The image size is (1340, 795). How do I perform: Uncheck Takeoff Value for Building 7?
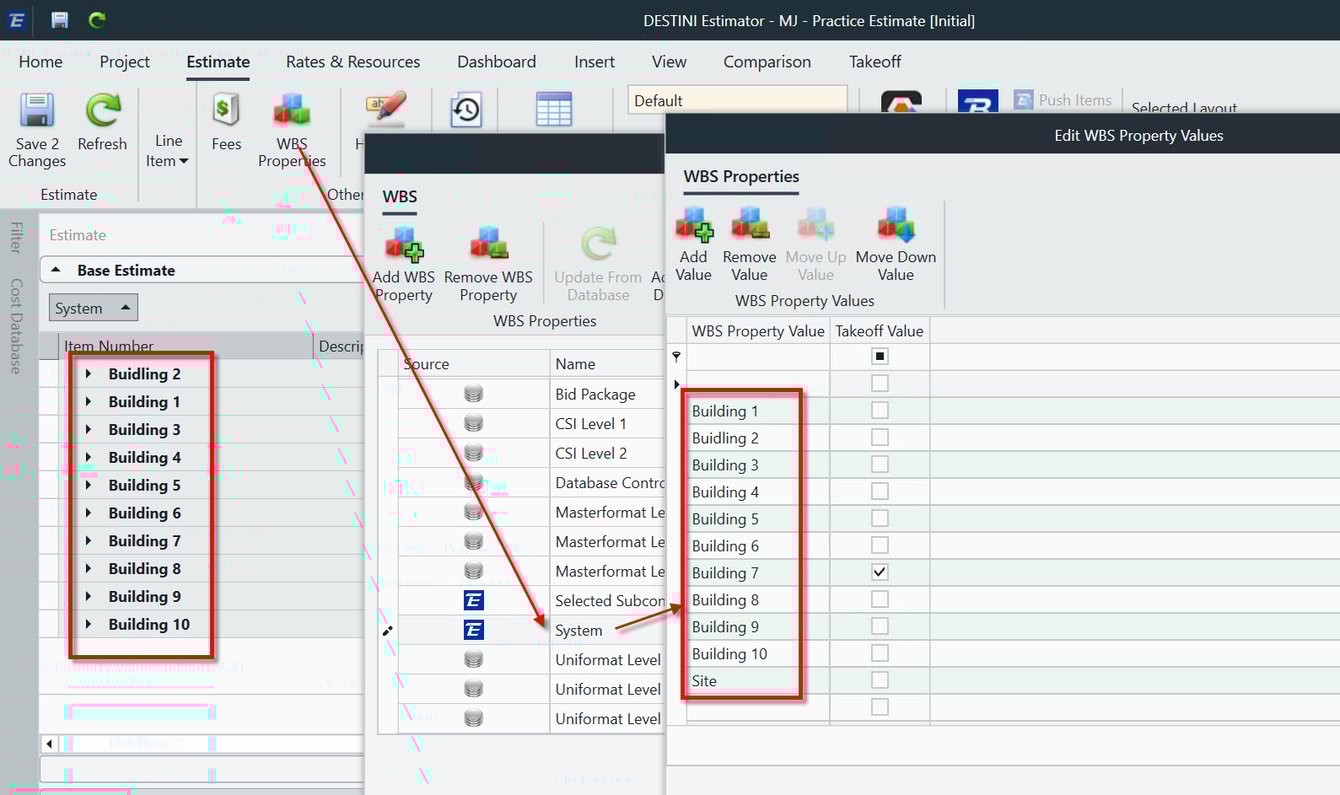pos(880,572)
